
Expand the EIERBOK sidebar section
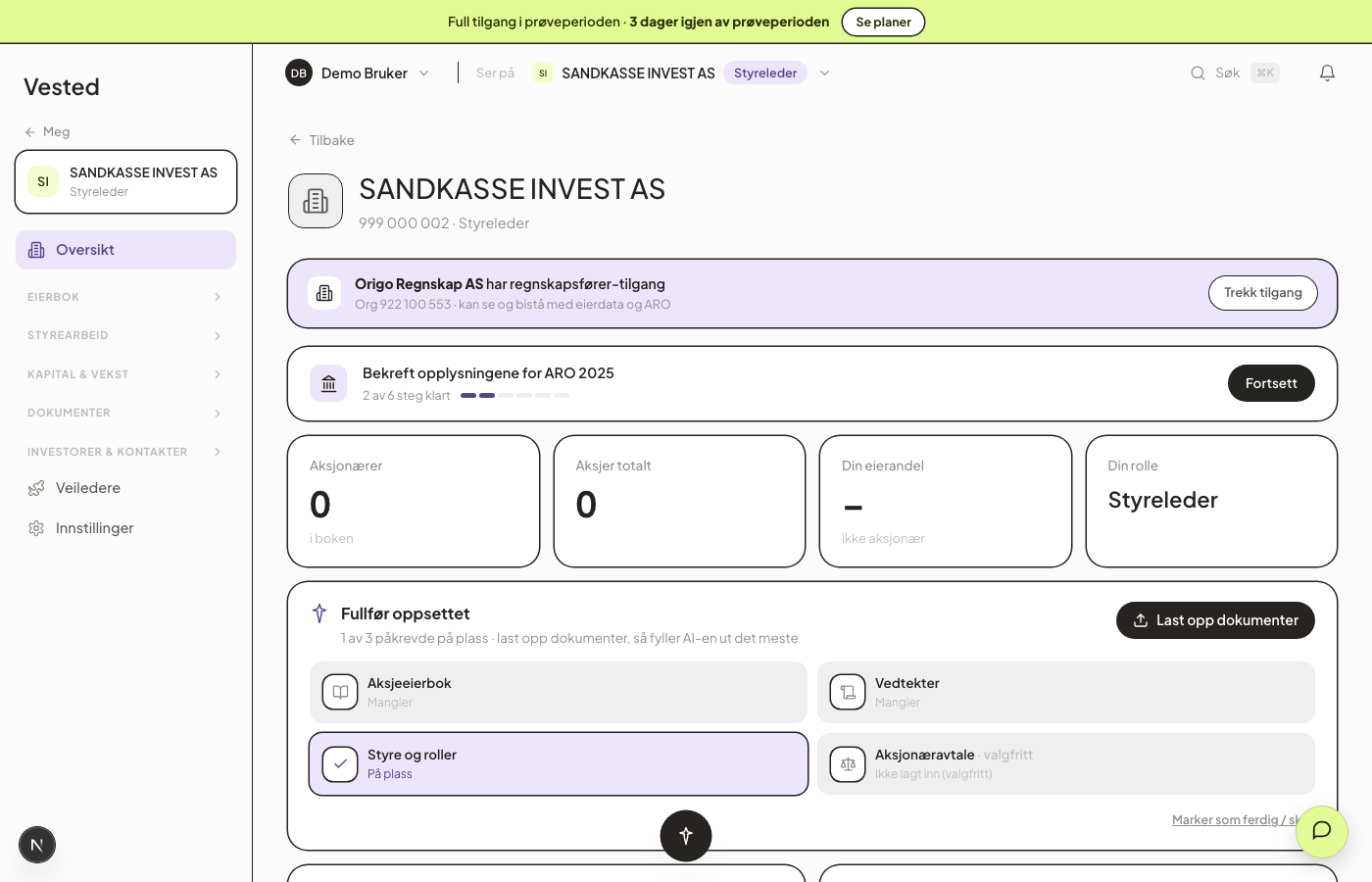tap(125, 297)
